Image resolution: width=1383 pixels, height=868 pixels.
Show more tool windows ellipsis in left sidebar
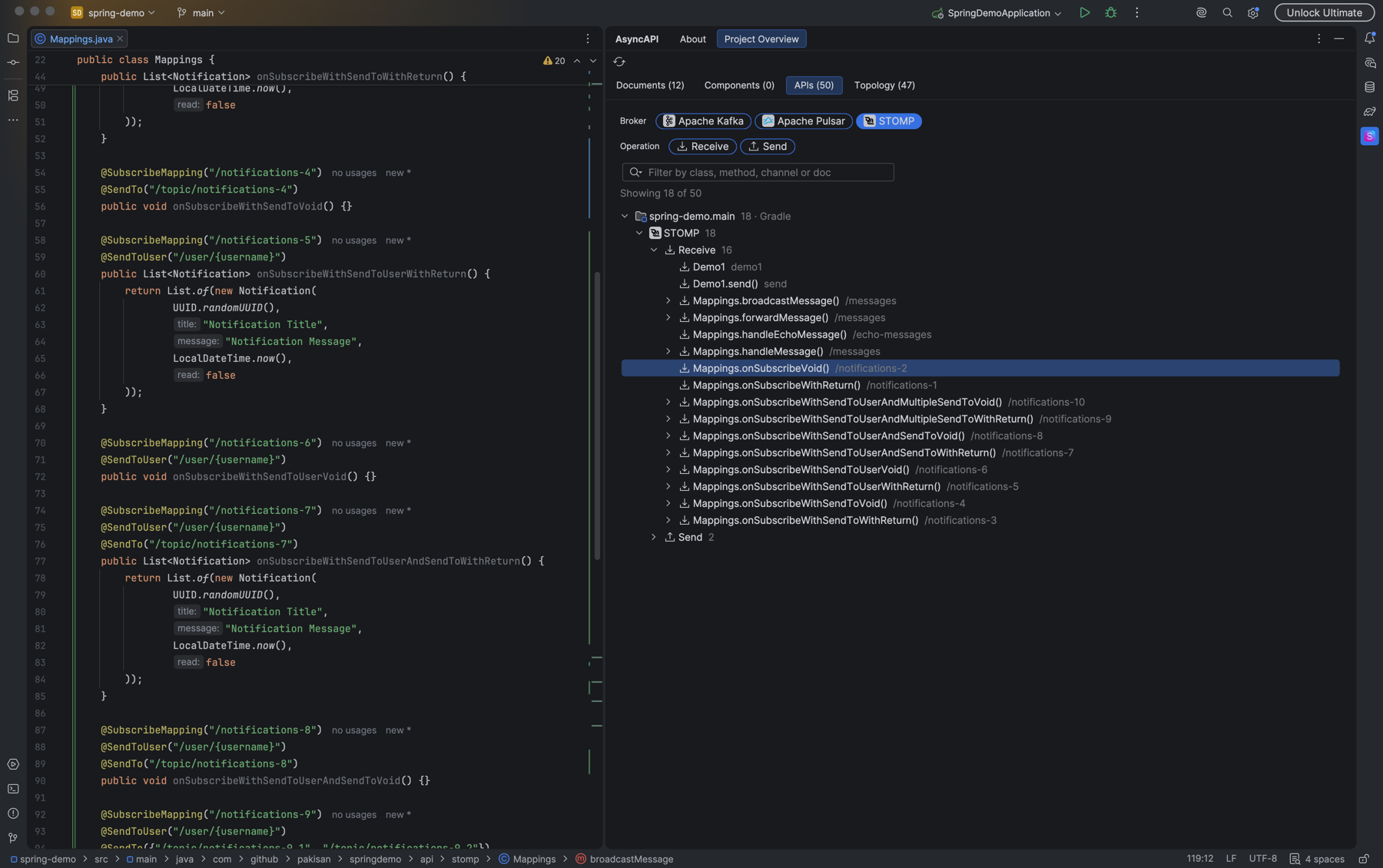point(13,120)
